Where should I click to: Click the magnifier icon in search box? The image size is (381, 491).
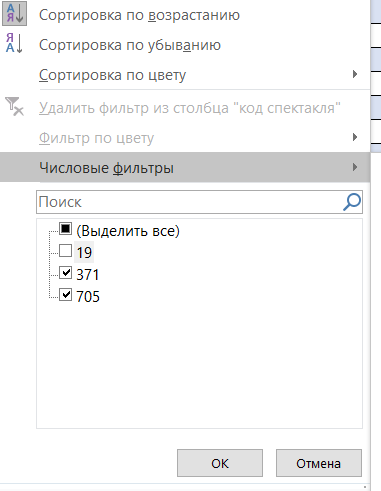click(352, 202)
